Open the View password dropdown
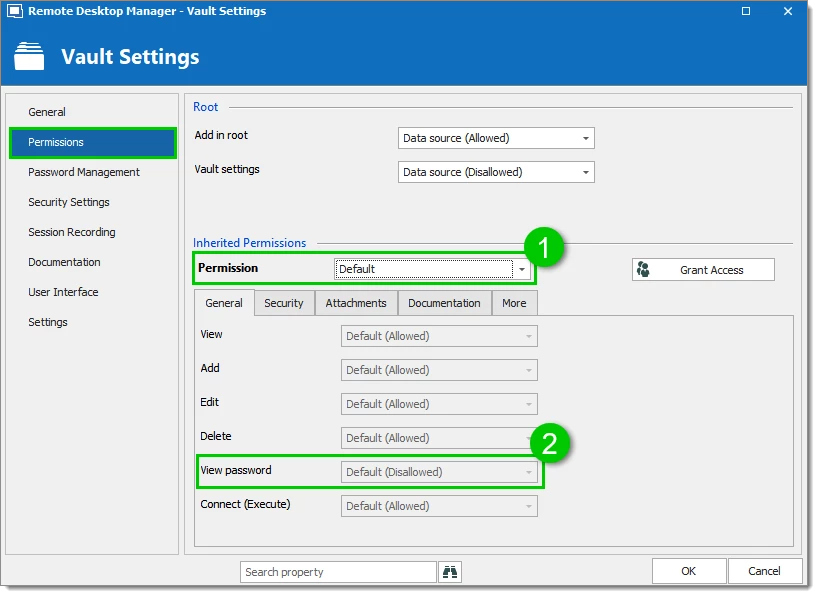818x596 pixels. click(439, 472)
